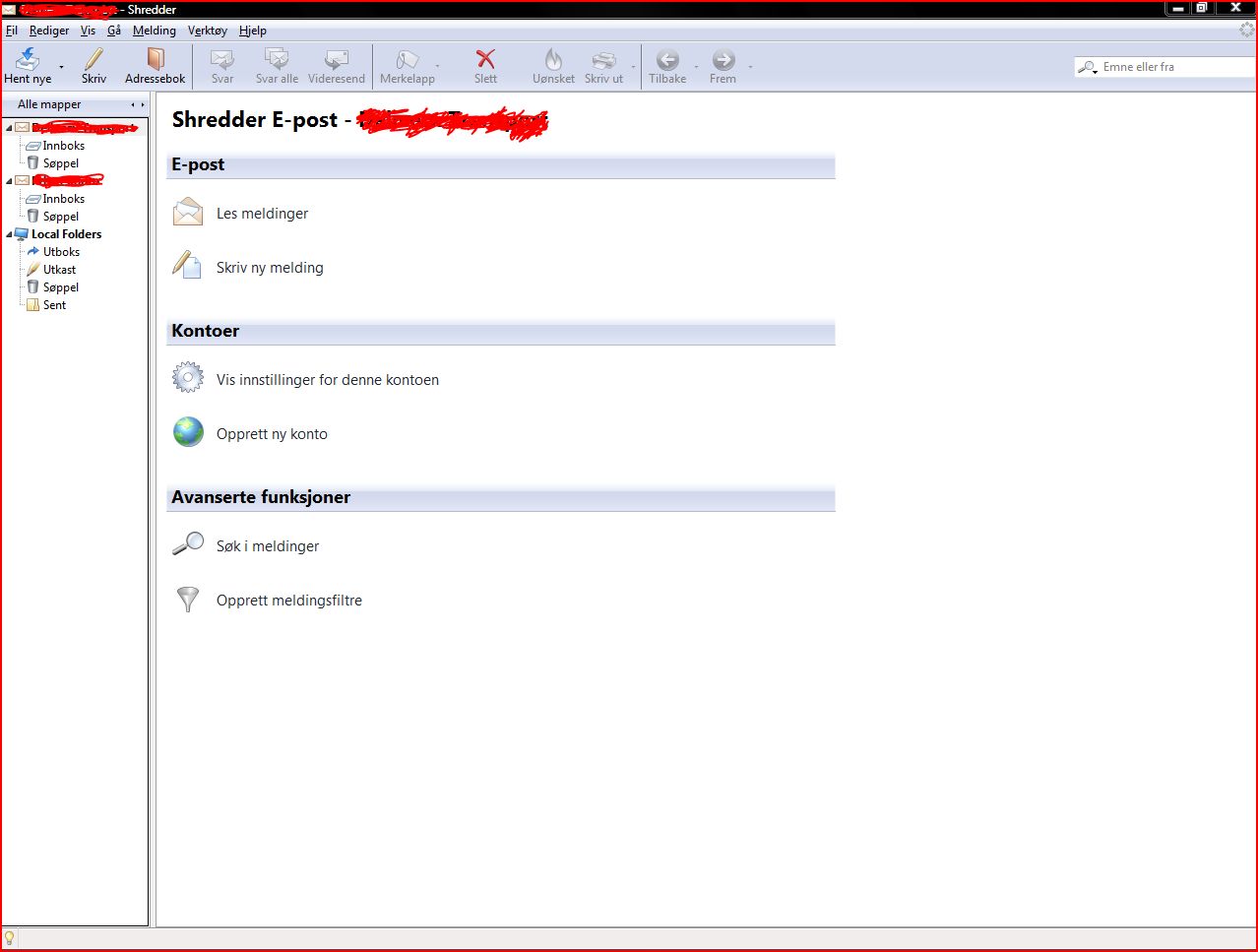Viewport: 1258px width, 952px height.
Task: Open the Vis menu
Action: coord(88,31)
